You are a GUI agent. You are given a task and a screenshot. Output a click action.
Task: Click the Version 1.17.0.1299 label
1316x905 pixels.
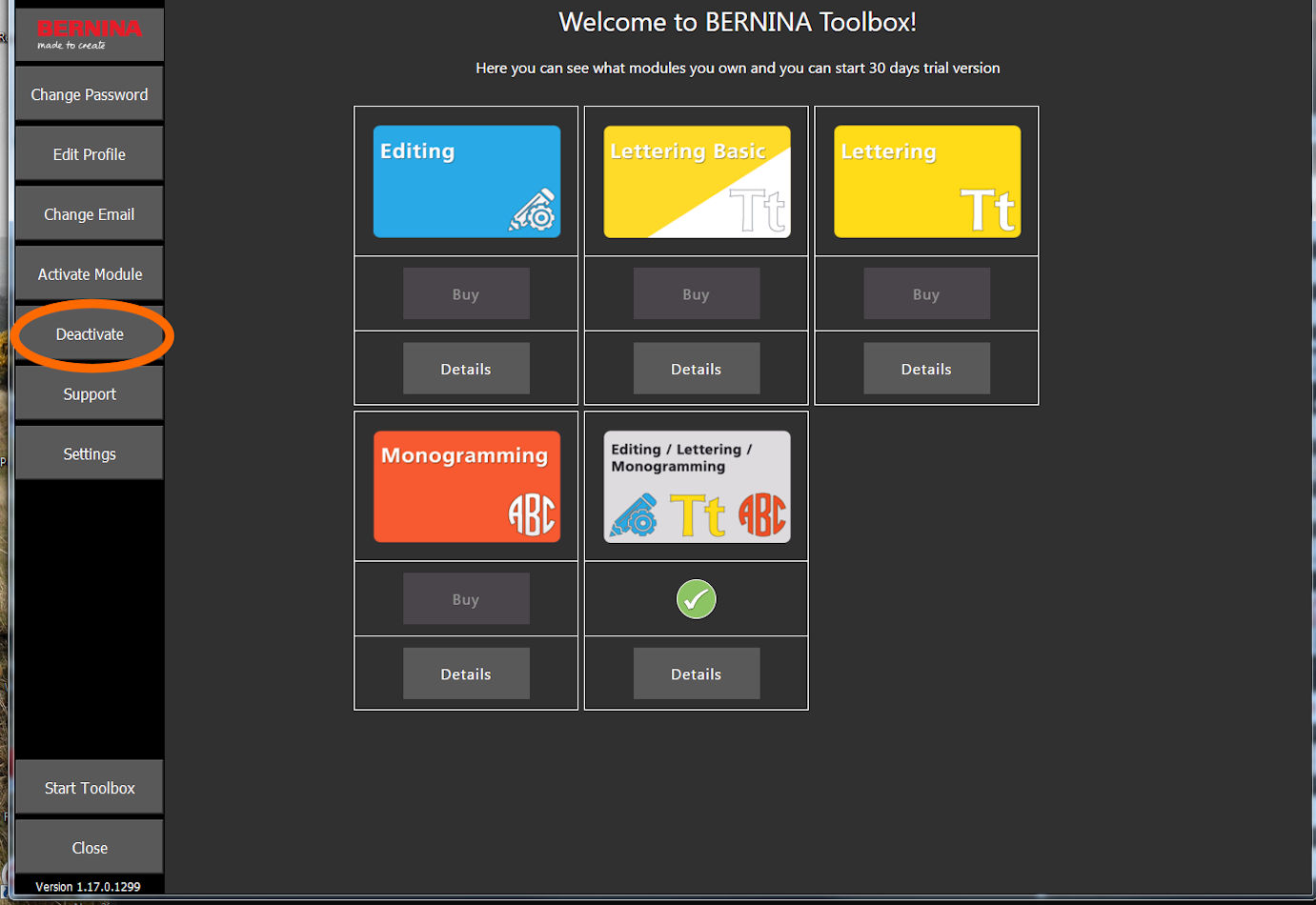pos(88,887)
